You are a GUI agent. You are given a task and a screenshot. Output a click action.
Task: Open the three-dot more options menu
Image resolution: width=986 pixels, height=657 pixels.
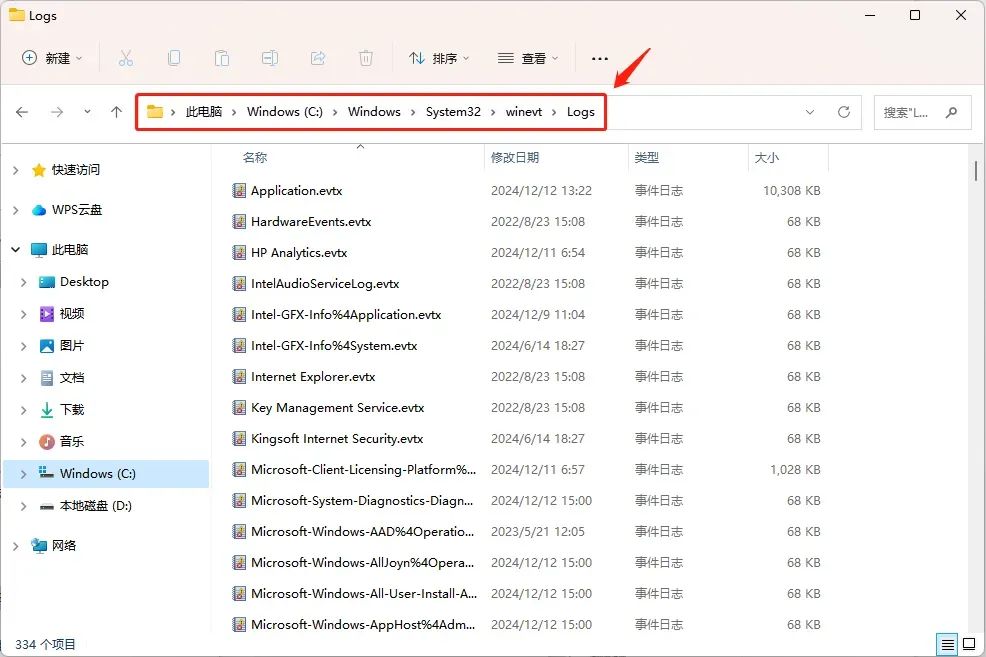[x=600, y=58]
